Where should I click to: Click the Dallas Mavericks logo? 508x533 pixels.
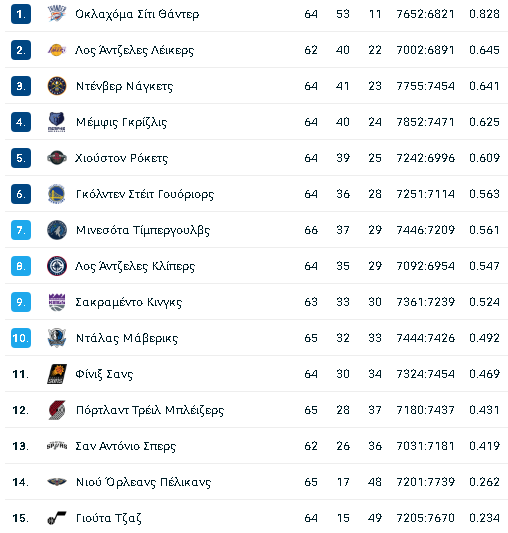click(56, 338)
